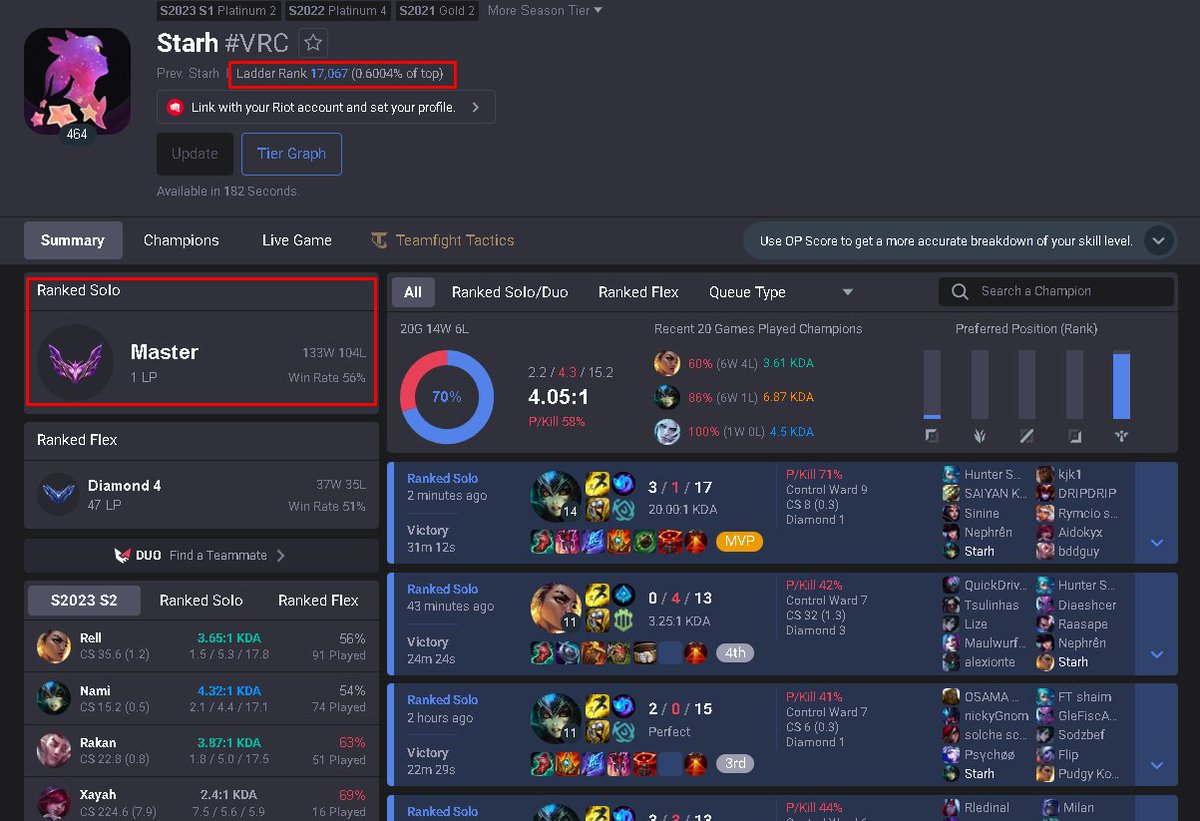This screenshot has width=1200, height=821.
Task: Click the S2022 Platinum 4 badge
Action: (x=338, y=11)
